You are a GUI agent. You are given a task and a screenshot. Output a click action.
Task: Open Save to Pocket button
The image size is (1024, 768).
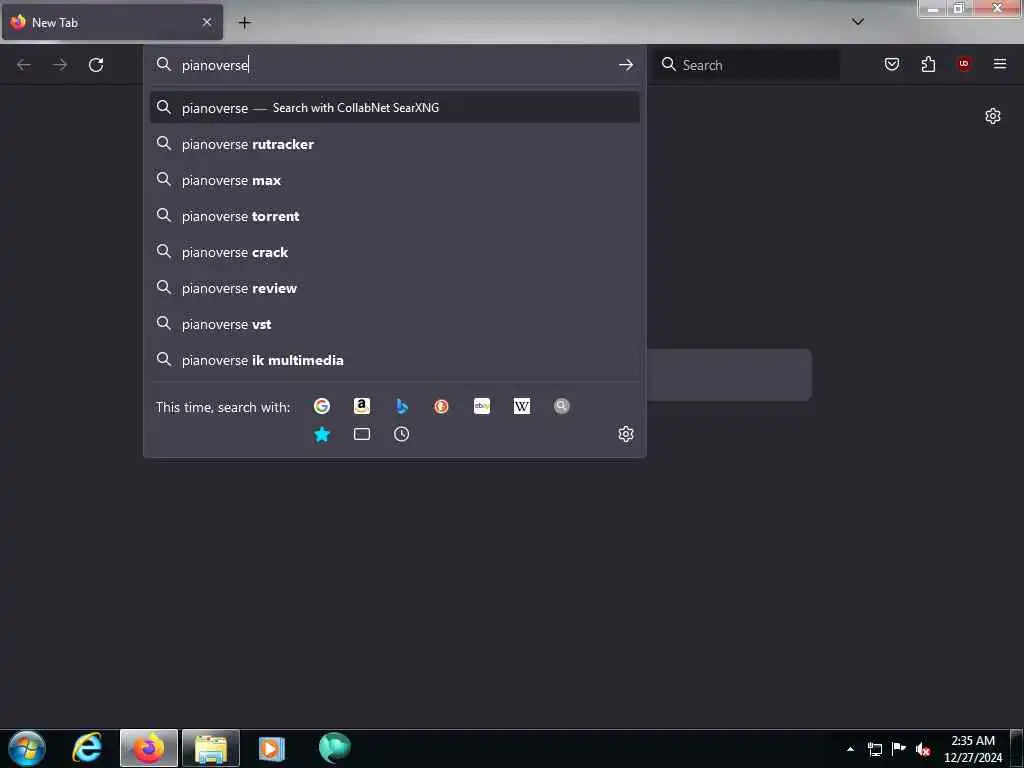(x=892, y=64)
